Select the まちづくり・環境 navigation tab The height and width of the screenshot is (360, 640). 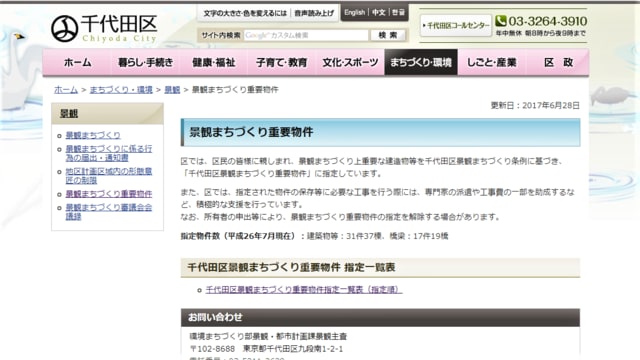[x=421, y=62]
